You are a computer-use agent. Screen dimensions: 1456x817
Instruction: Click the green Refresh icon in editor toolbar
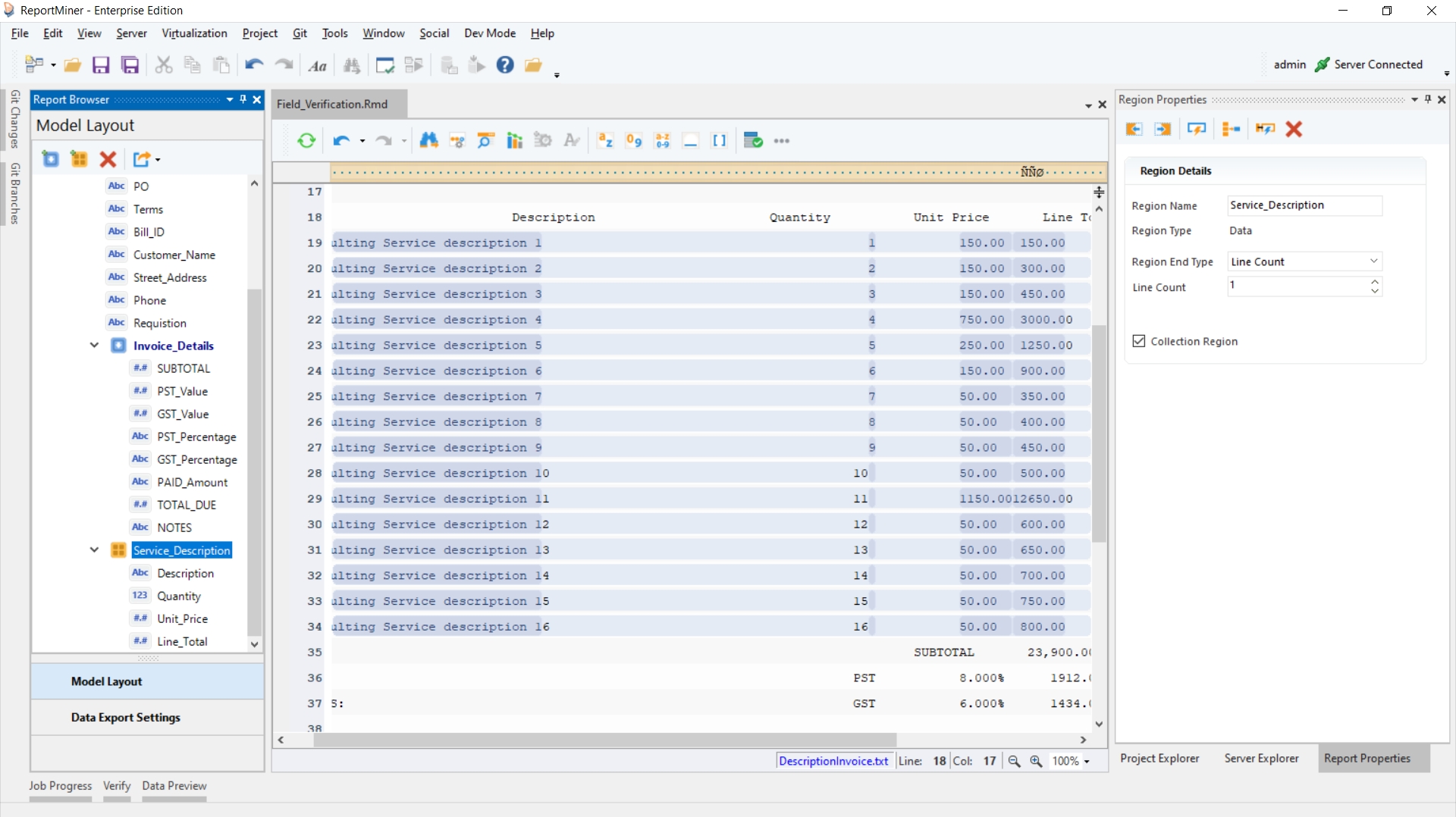click(306, 141)
